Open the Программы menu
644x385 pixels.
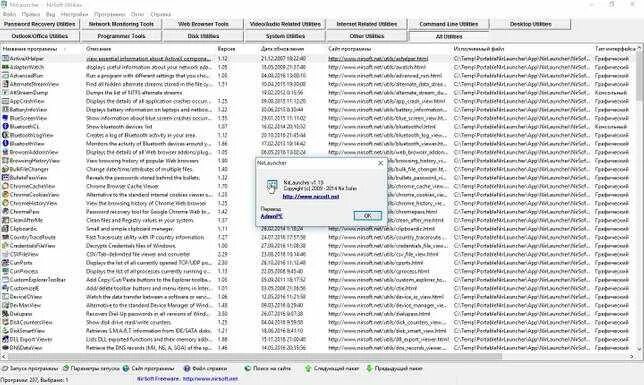coord(110,14)
